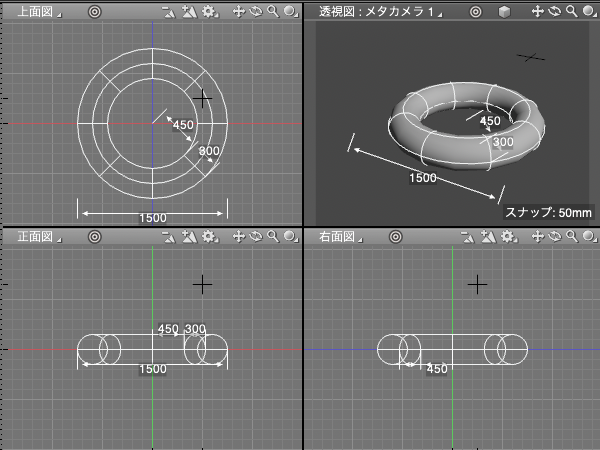Screen dimensions: 600x450
Task: Click the pan (move arrows) icon in top view
Action: 239,11
